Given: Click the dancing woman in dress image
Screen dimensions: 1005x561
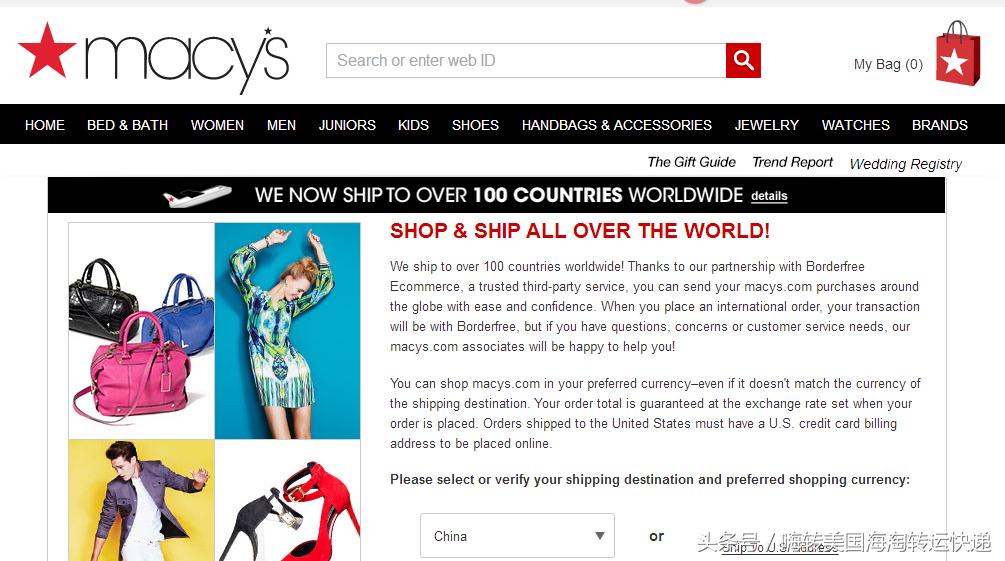Looking at the screenshot, I should (288, 331).
